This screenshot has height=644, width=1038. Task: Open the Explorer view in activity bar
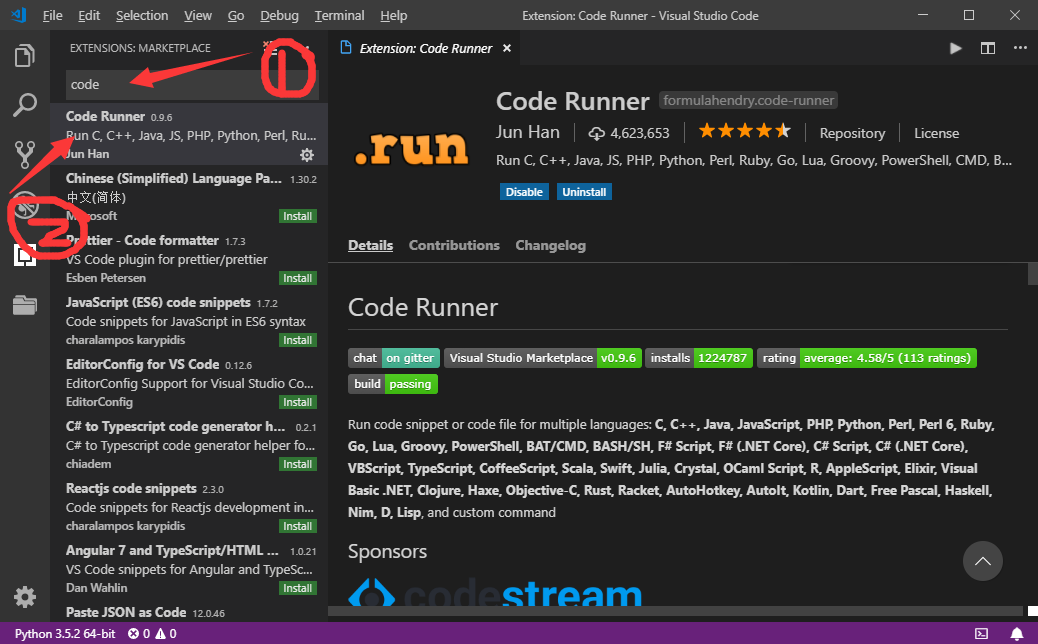tap(25, 55)
